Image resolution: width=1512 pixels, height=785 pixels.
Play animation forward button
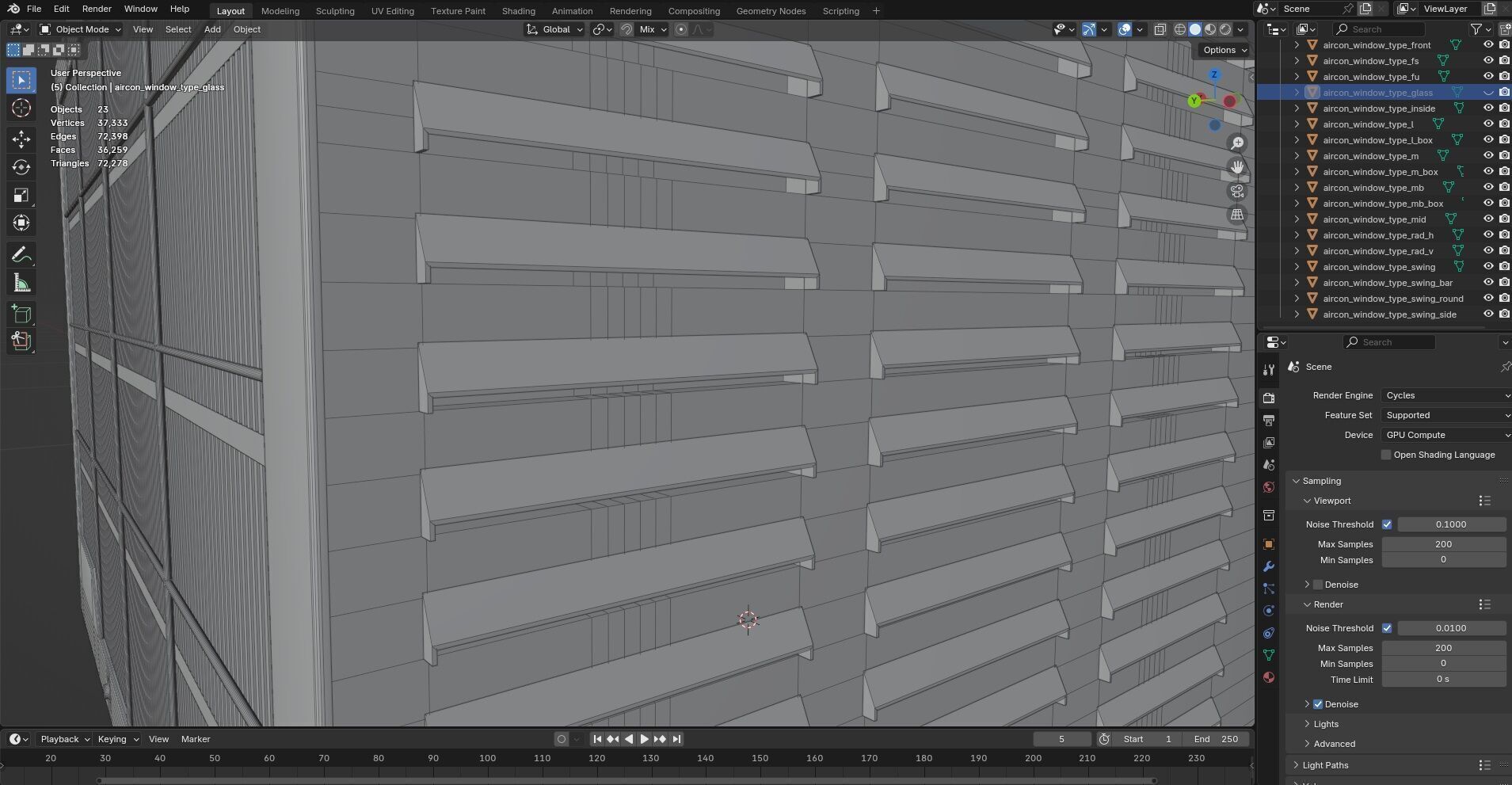645,739
